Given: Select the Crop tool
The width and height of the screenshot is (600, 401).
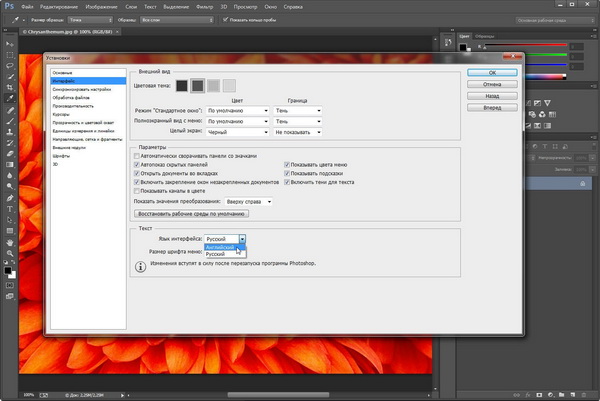Looking at the screenshot, I should point(9,87).
